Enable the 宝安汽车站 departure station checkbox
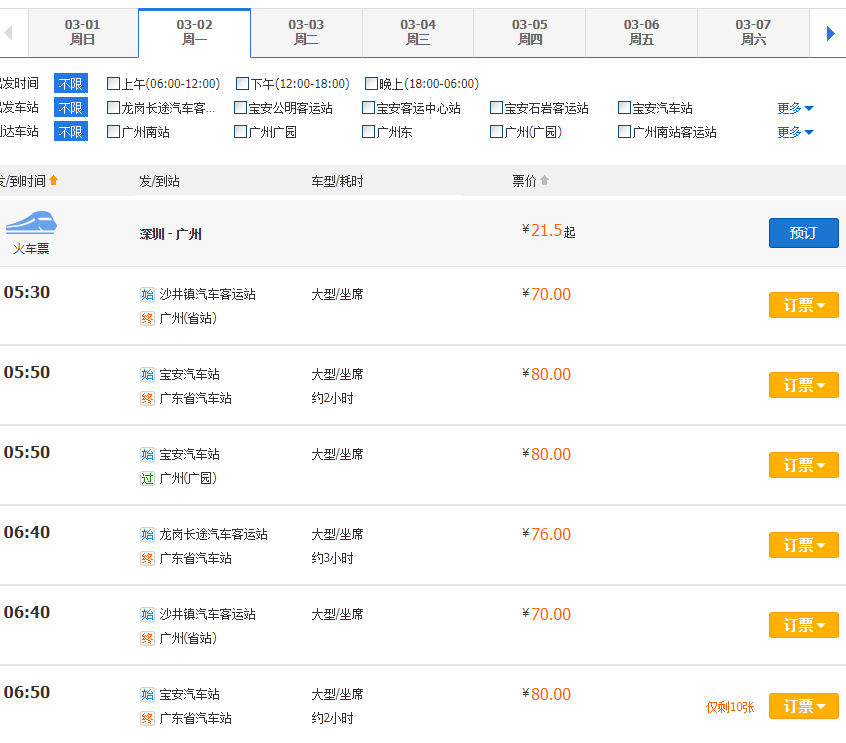The height and width of the screenshot is (743, 846). pos(625,108)
